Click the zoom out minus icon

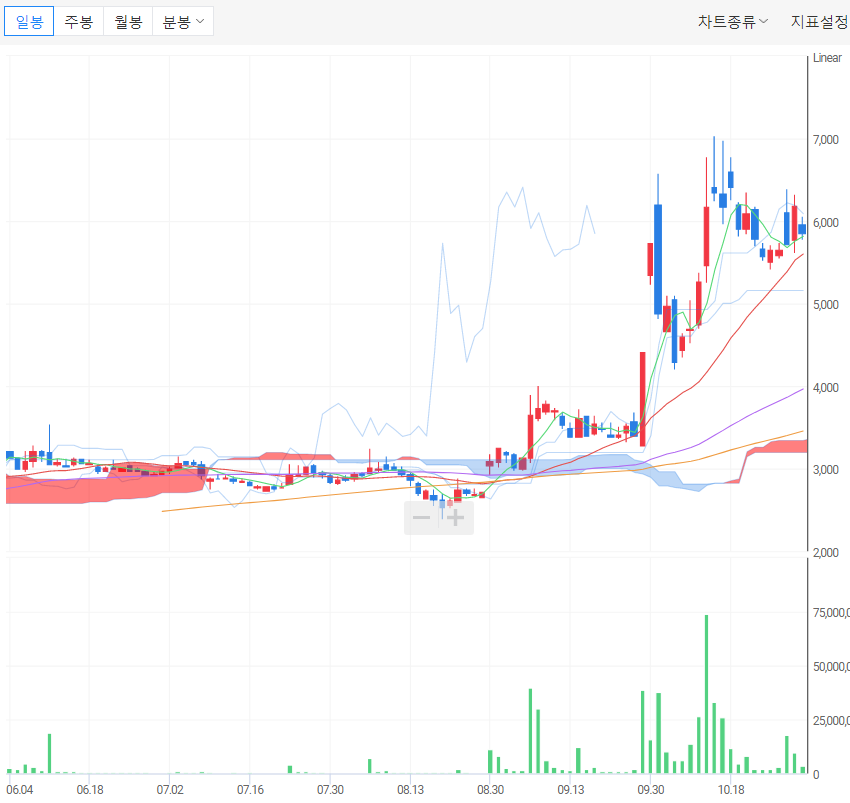point(421,517)
